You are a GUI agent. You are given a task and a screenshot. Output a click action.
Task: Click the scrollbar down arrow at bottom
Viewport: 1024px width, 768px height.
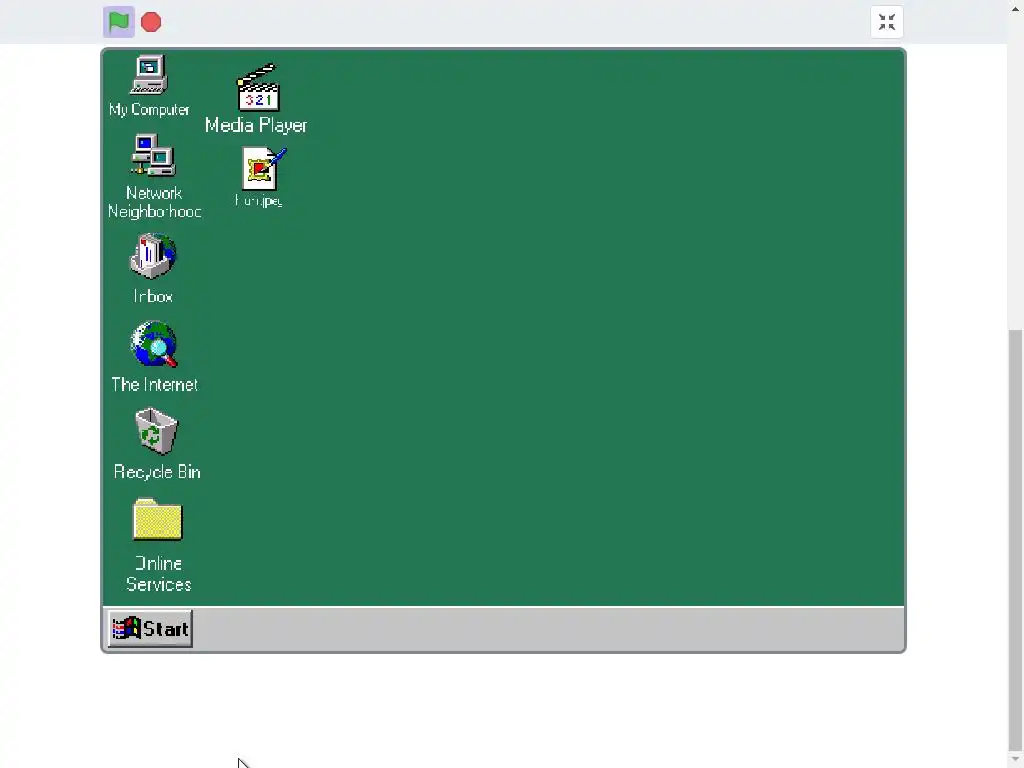[1015, 759]
